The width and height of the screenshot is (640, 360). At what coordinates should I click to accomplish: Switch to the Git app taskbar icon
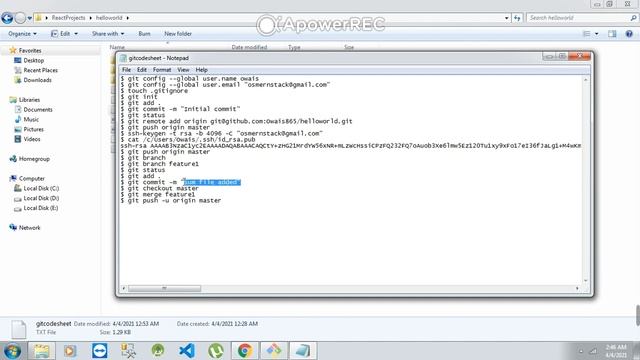[274, 351]
